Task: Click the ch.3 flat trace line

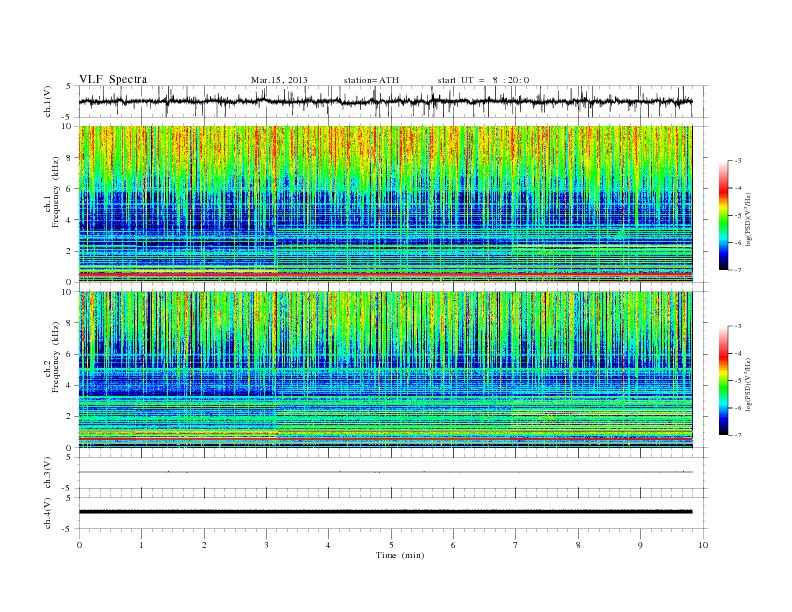Action: [385, 472]
